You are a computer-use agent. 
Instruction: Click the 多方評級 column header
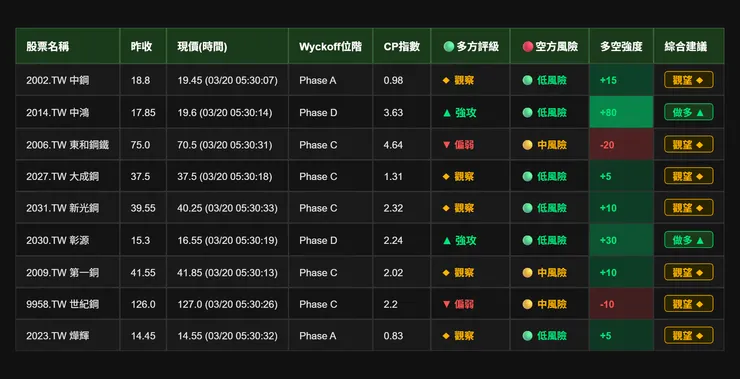click(x=471, y=46)
